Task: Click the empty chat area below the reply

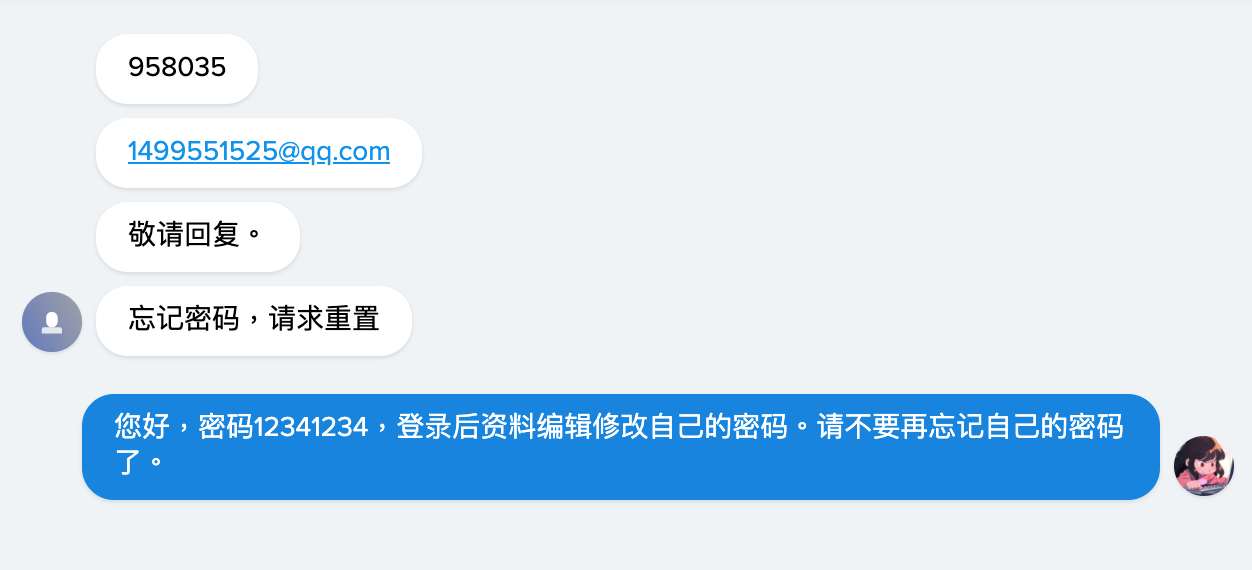Action: point(620,535)
